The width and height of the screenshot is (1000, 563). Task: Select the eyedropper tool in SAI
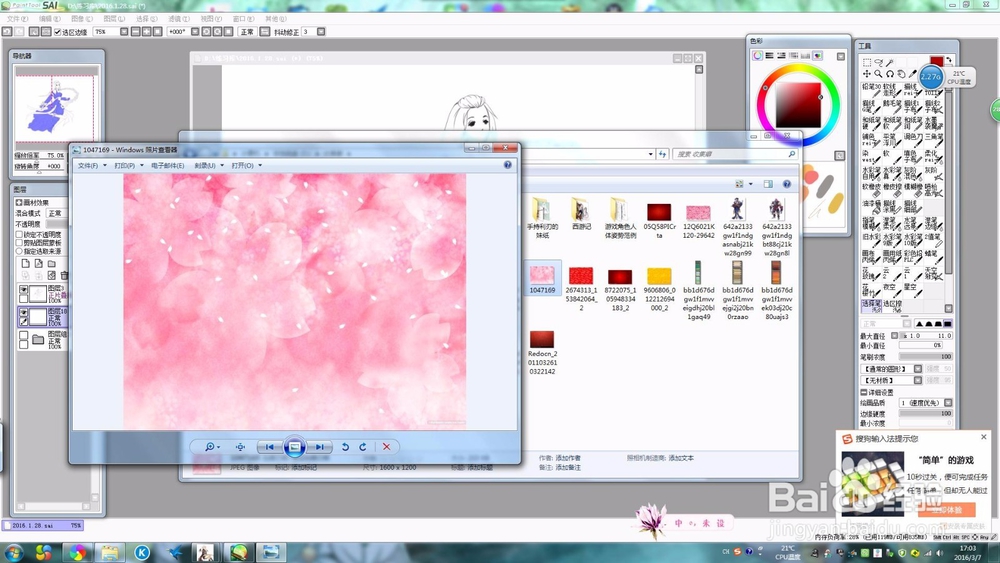[913, 74]
